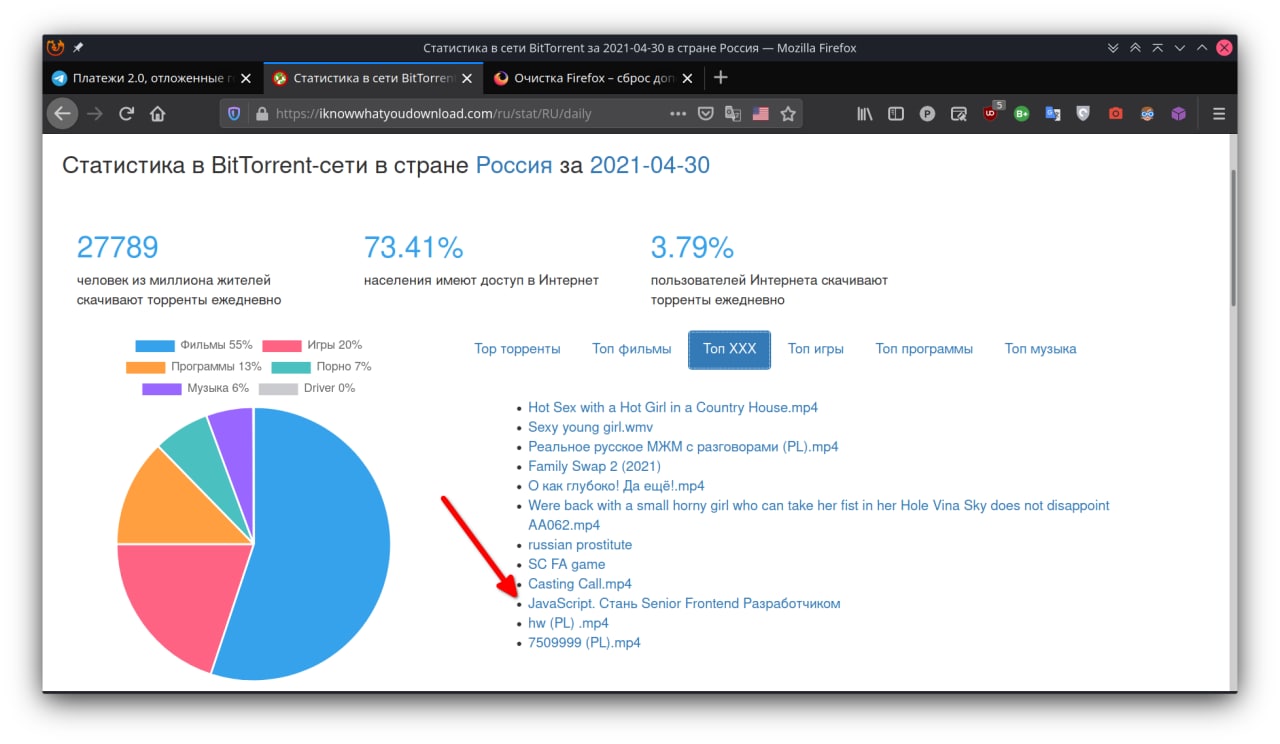1280x744 pixels.
Task: Open the 7509999 (PL).mp4 link
Action: point(584,643)
